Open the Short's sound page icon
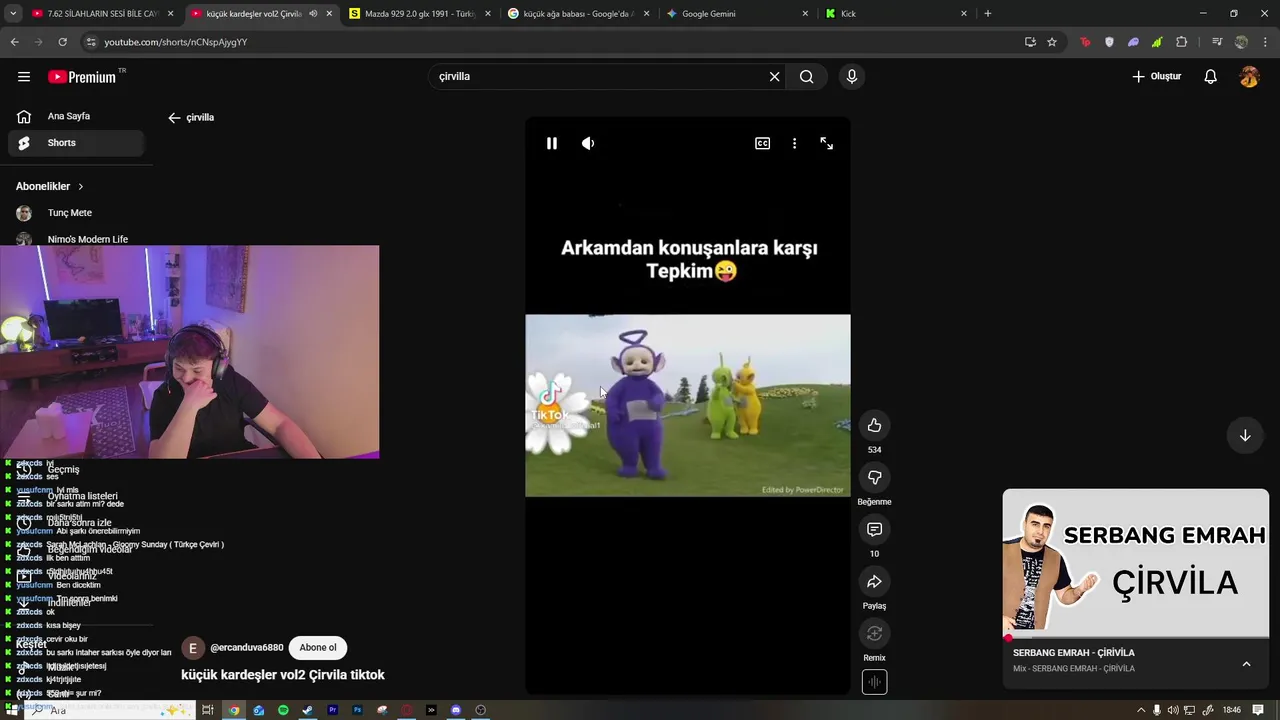 tap(874, 682)
